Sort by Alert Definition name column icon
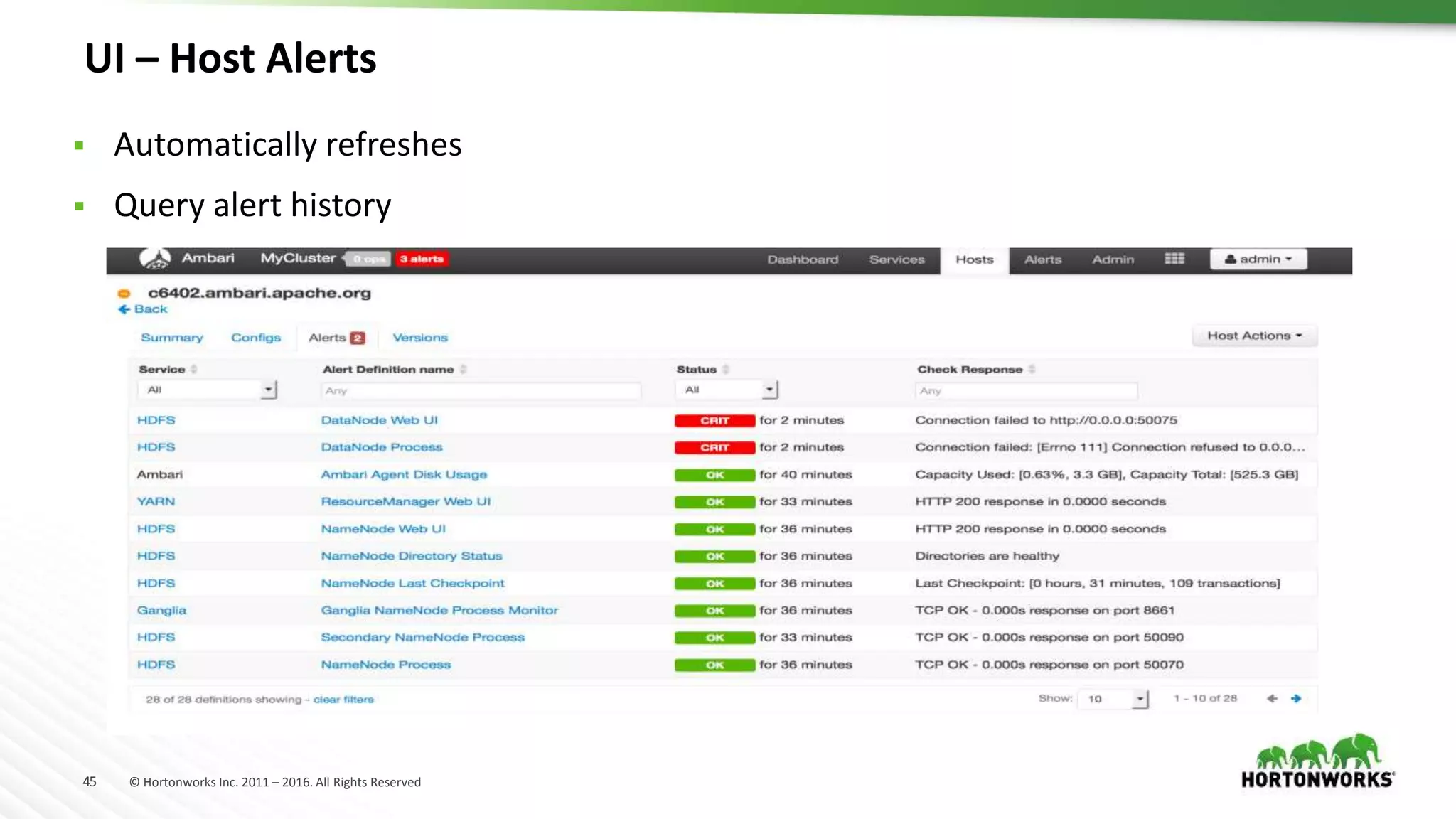This screenshot has height=819, width=1456. 463,370
